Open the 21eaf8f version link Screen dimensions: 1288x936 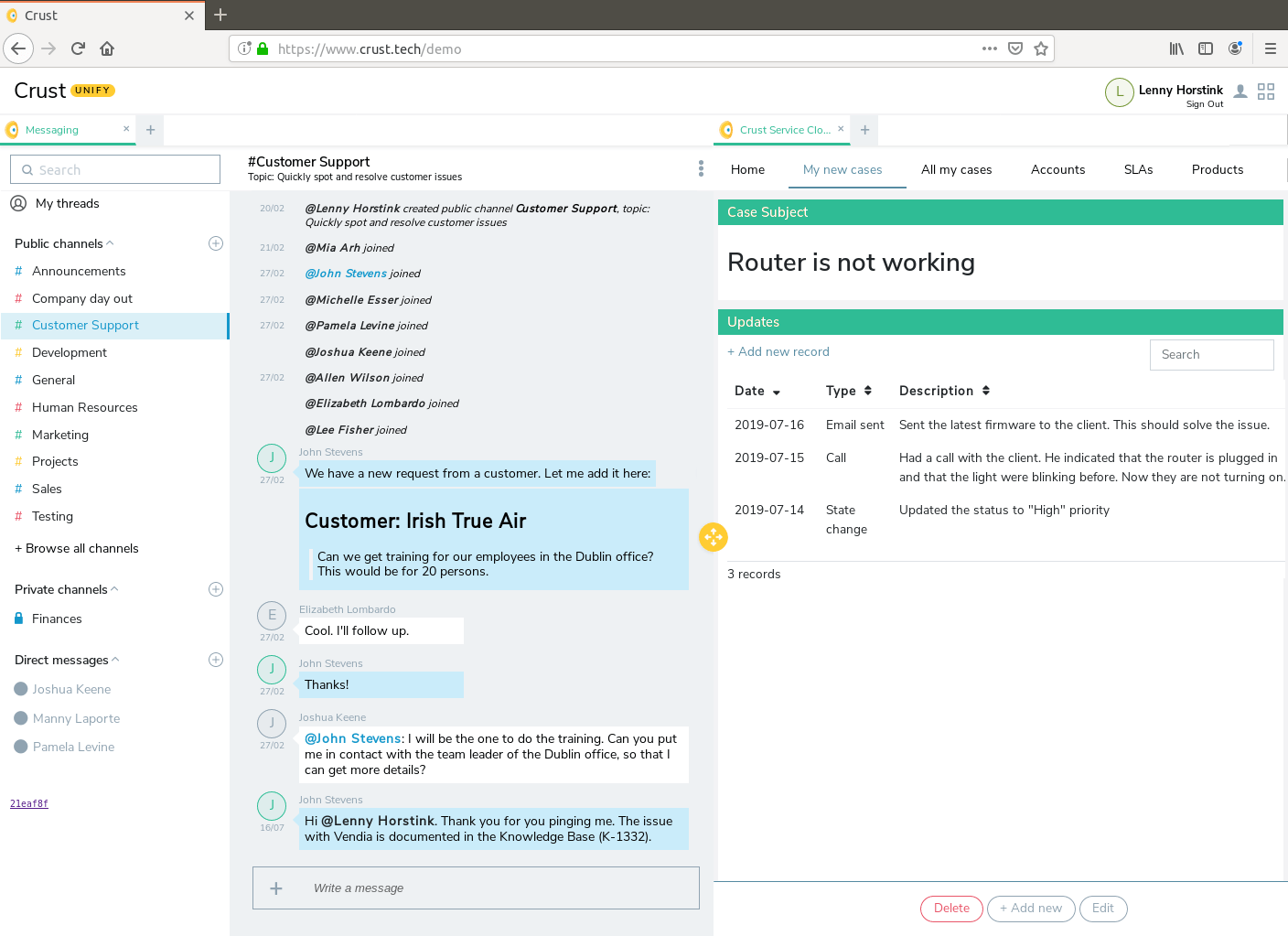click(x=29, y=803)
